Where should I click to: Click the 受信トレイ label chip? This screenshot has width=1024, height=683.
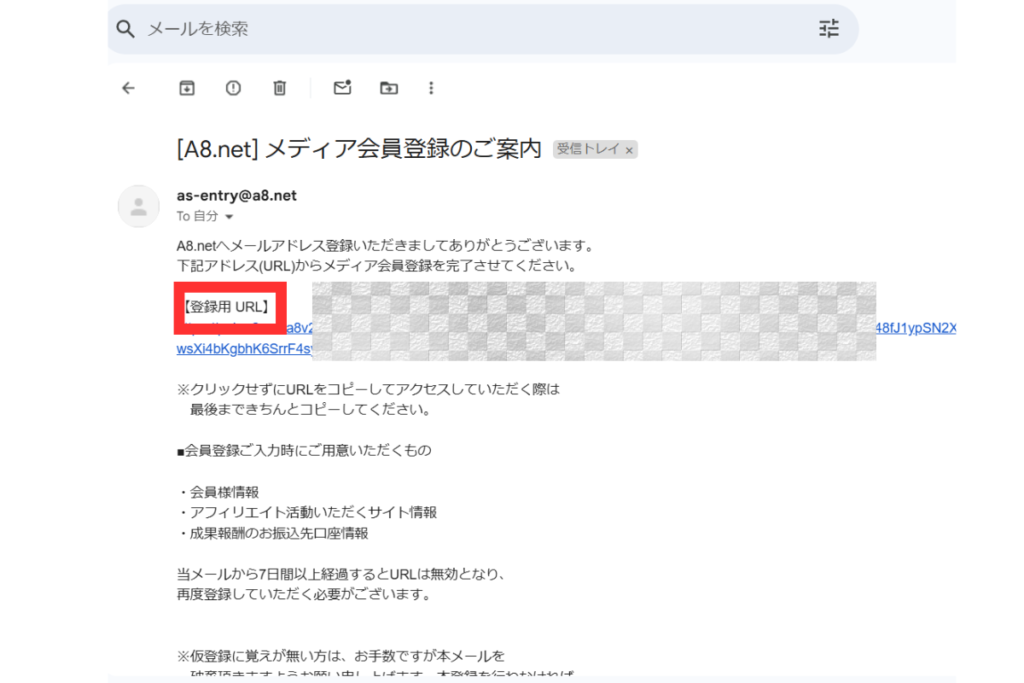pos(588,149)
